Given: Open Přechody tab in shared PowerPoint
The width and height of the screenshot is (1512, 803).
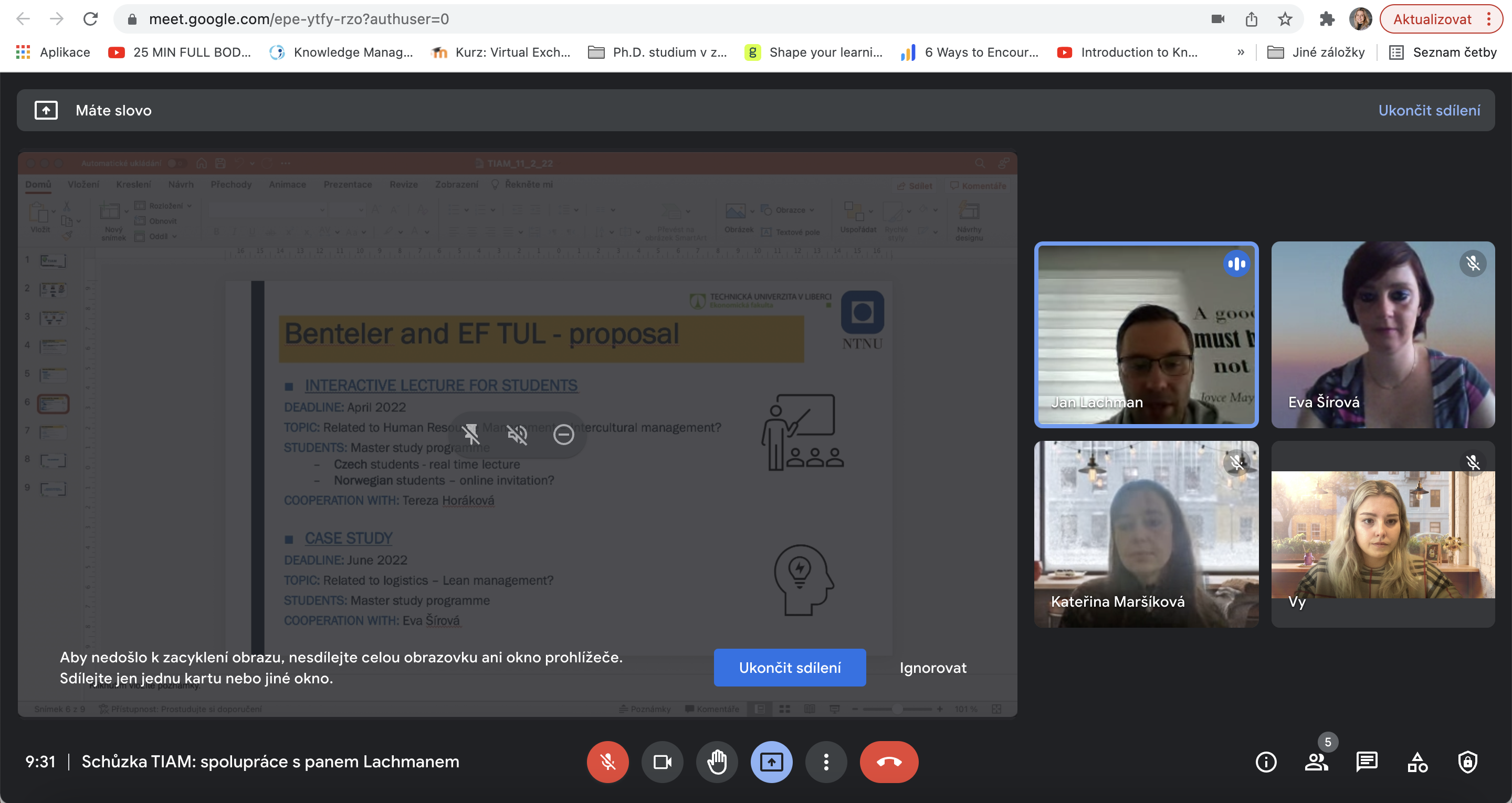Looking at the screenshot, I should (x=230, y=184).
